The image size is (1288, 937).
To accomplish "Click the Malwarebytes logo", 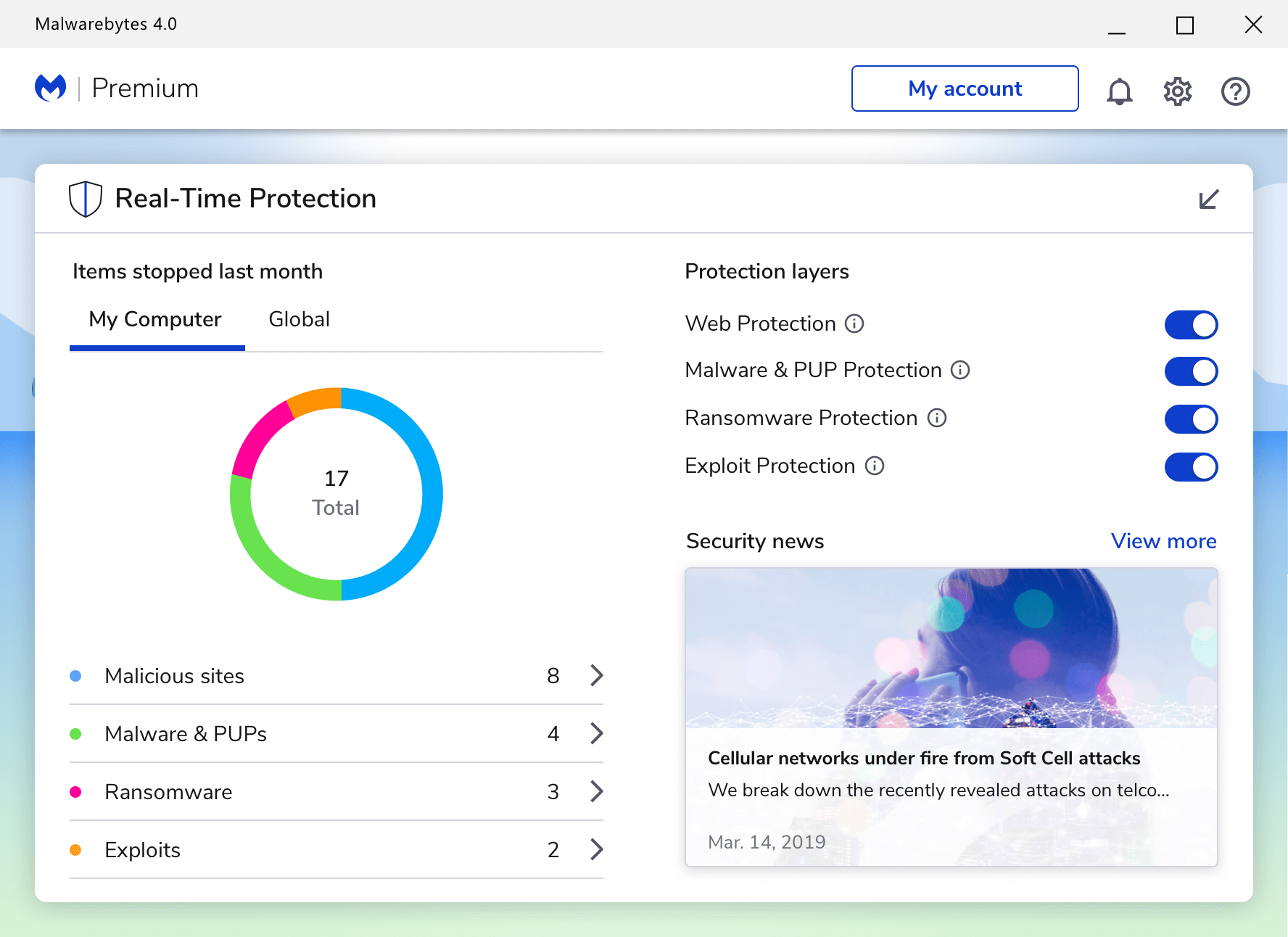I will (51, 88).
